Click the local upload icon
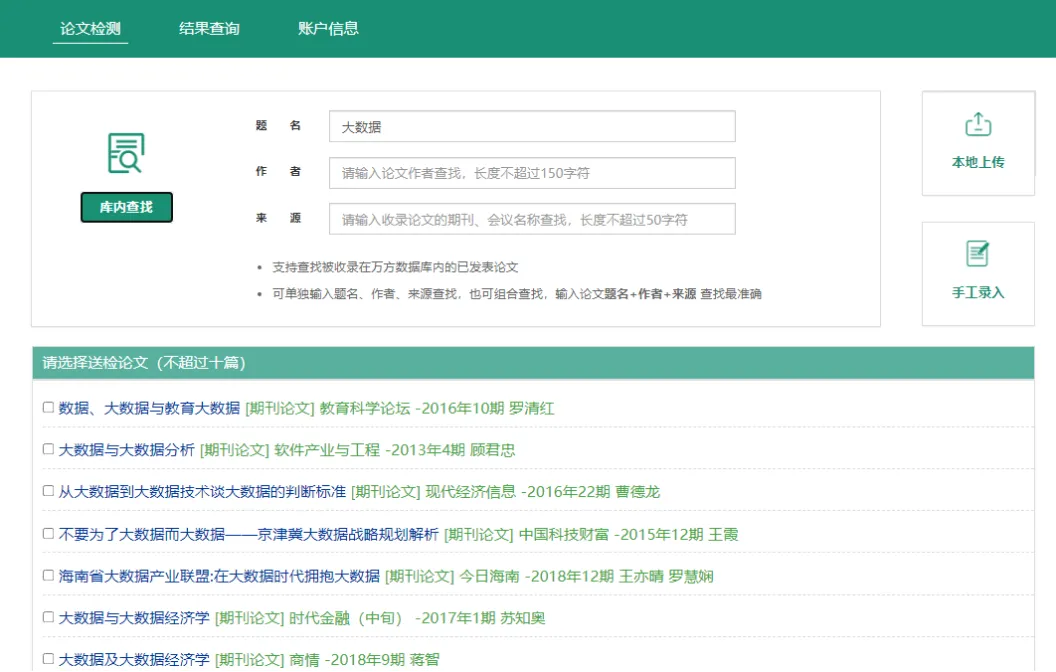Screen dimensions: 1056x672 [x=977, y=124]
